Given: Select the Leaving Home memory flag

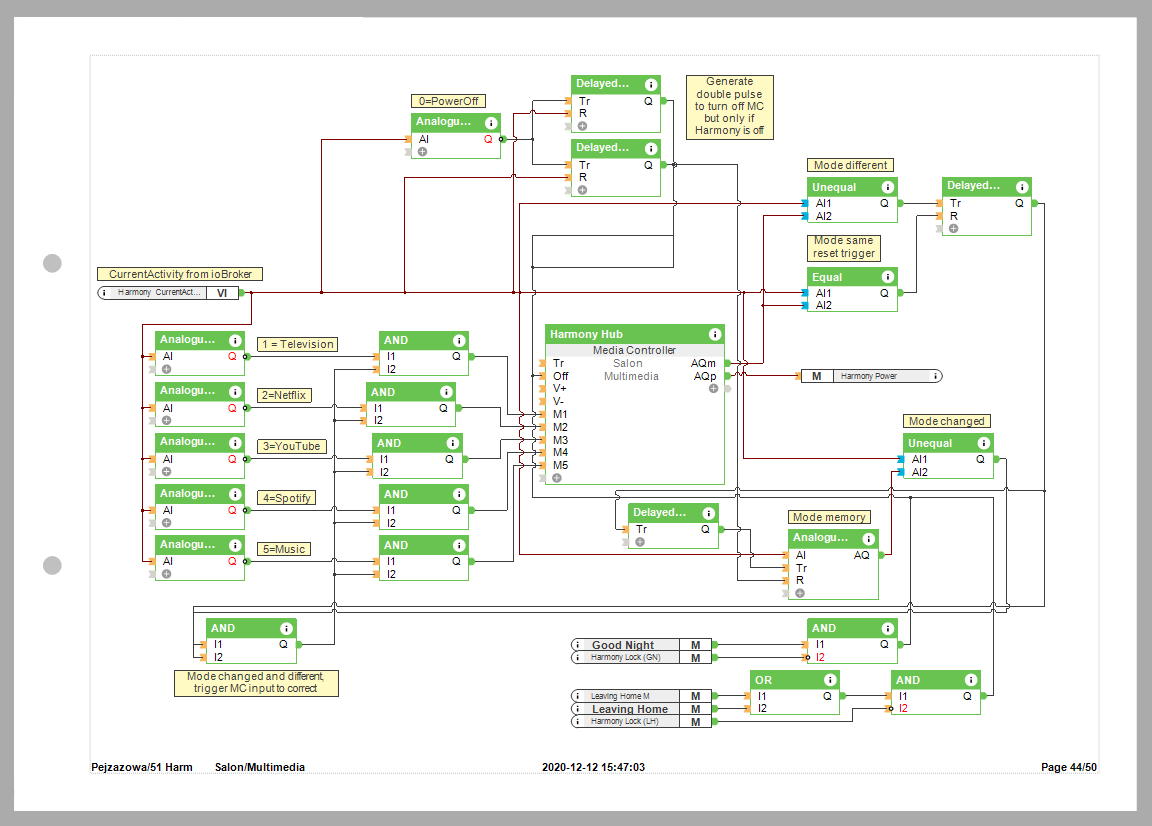Looking at the screenshot, I should coord(630,709).
